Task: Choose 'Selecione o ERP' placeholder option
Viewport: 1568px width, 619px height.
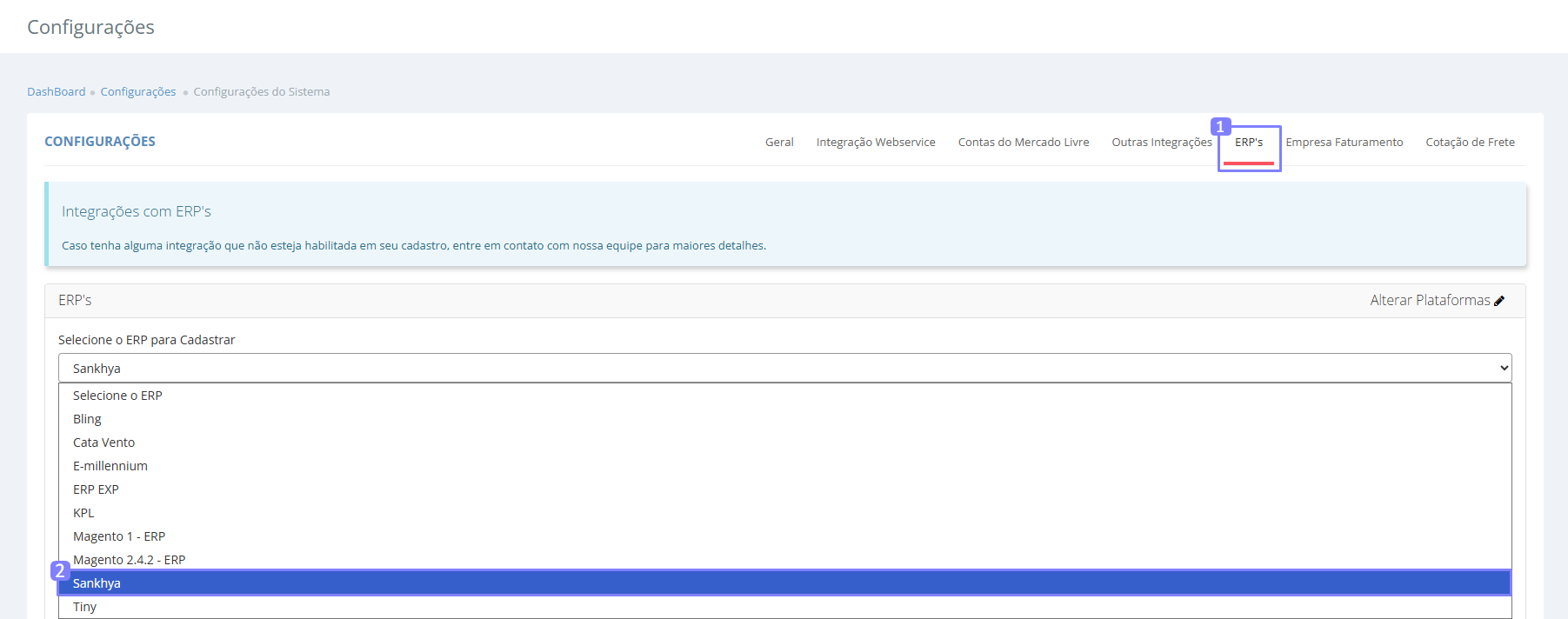Action: tap(785, 396)
